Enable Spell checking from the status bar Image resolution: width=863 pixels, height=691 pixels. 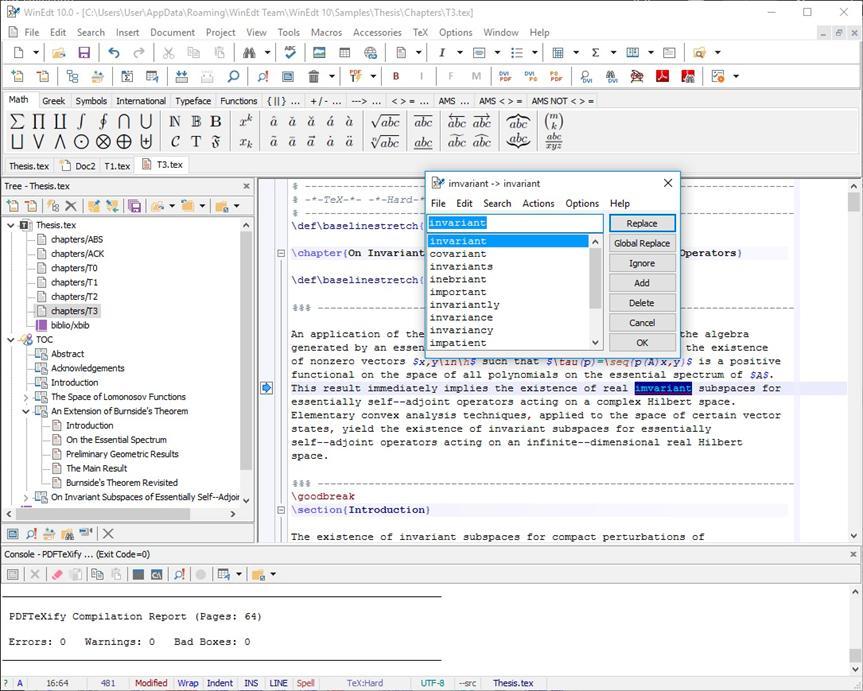pos(304,683)
